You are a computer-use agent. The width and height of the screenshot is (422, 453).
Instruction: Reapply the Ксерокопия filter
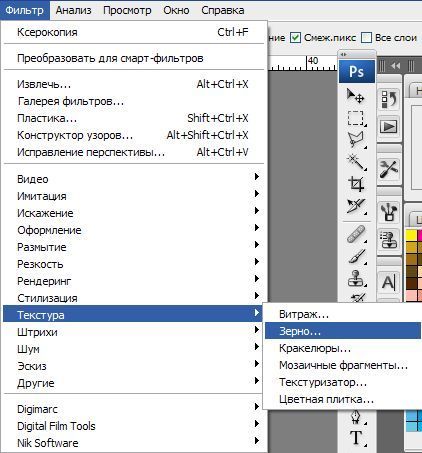pyautogui.click(x=134, y=32)
